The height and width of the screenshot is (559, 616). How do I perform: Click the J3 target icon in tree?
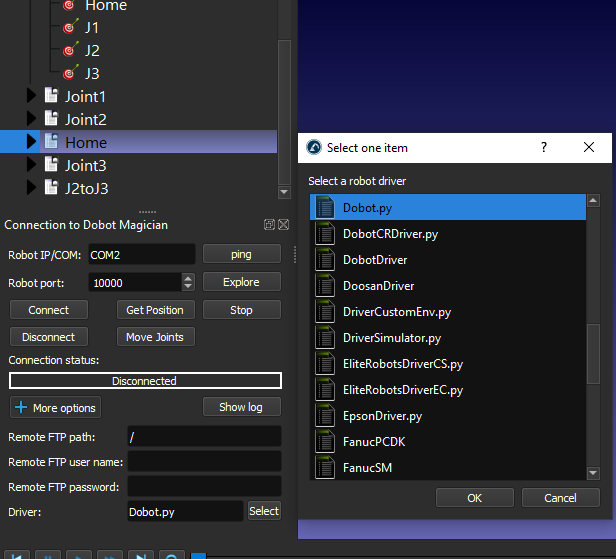coord(70,73)
